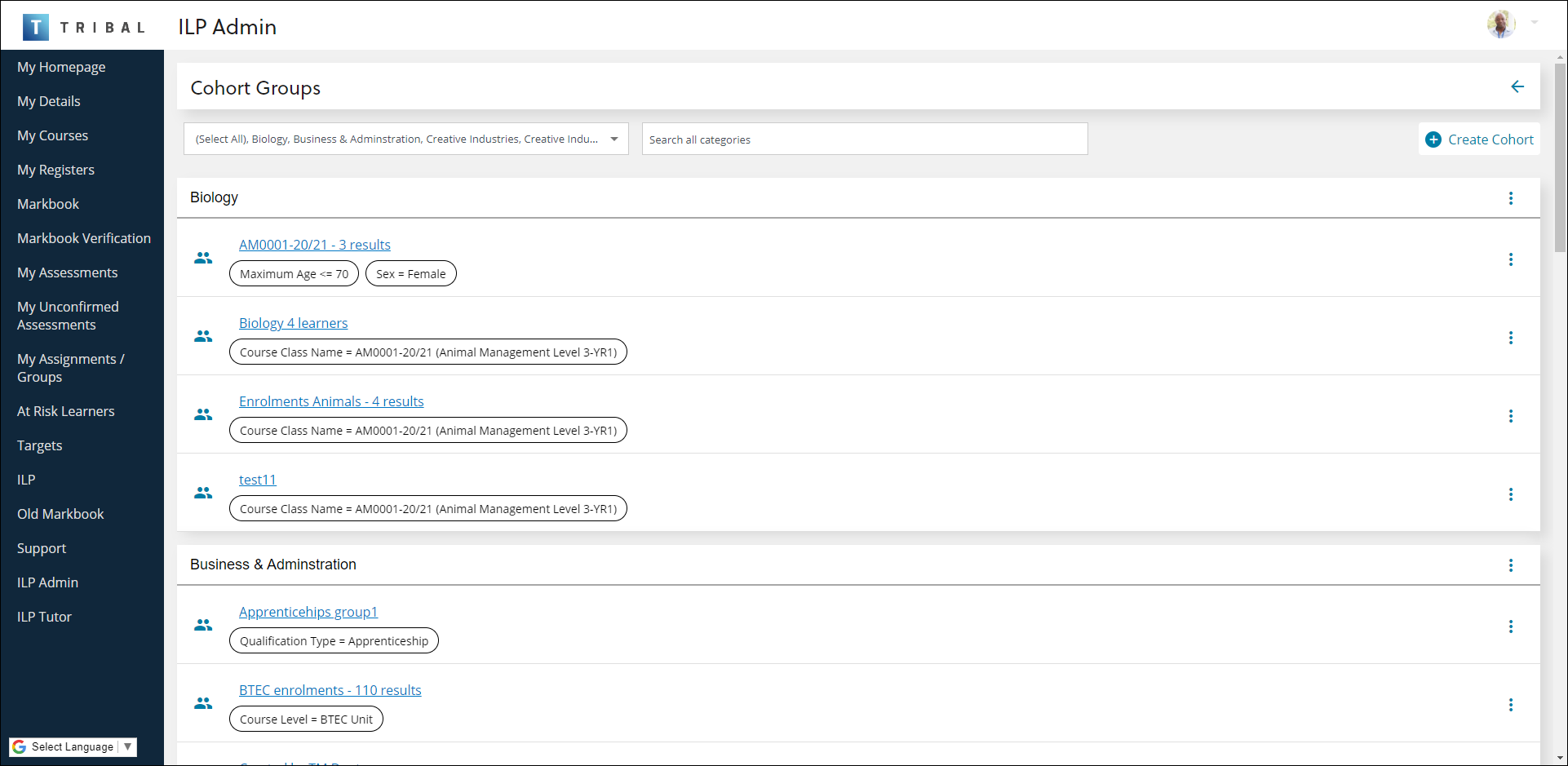
Task: Open BTEC enrolments - 110 results link
Action: coord(330,690)
